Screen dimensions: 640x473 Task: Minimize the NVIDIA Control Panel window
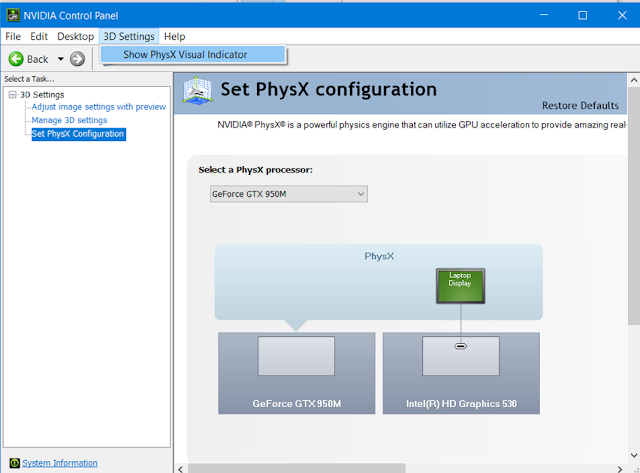click(544, 15)
